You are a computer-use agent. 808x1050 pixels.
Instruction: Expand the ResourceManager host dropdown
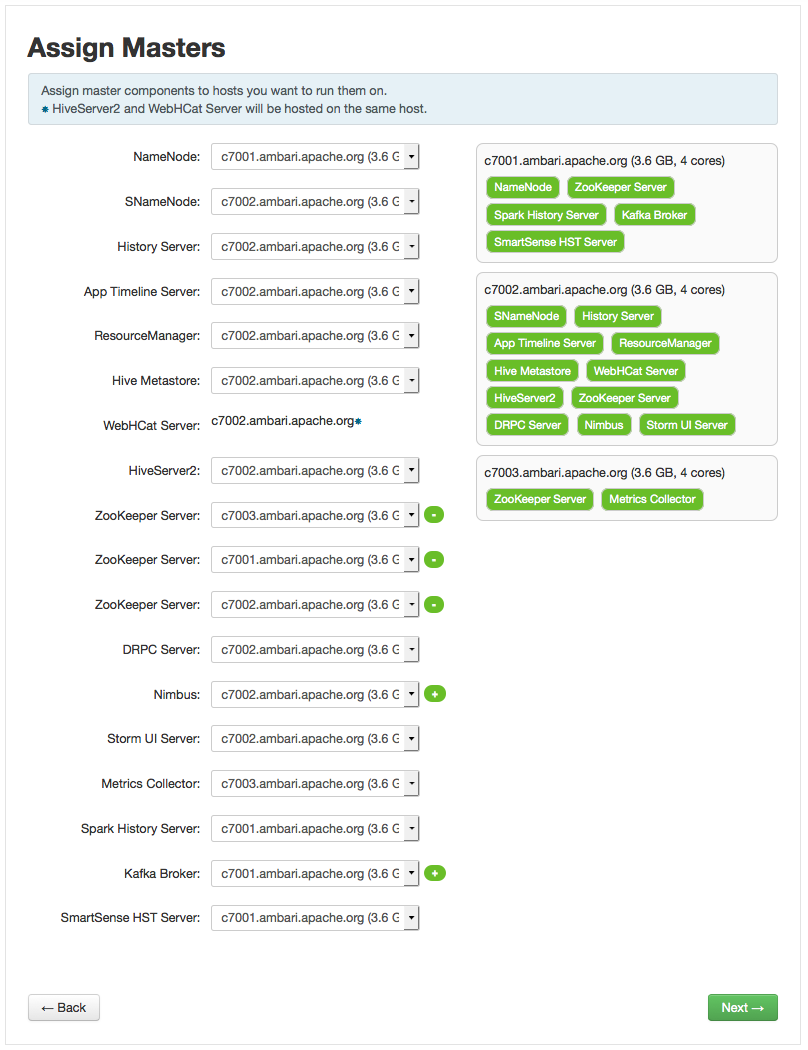click(315, 335)
